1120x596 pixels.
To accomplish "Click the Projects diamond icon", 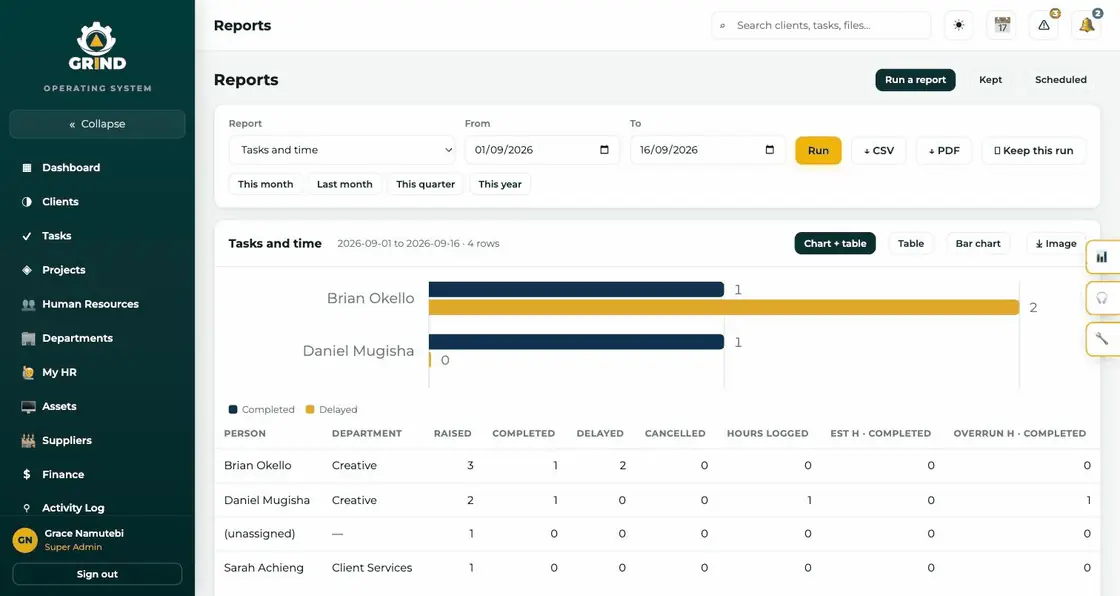I will click(27, 270).
